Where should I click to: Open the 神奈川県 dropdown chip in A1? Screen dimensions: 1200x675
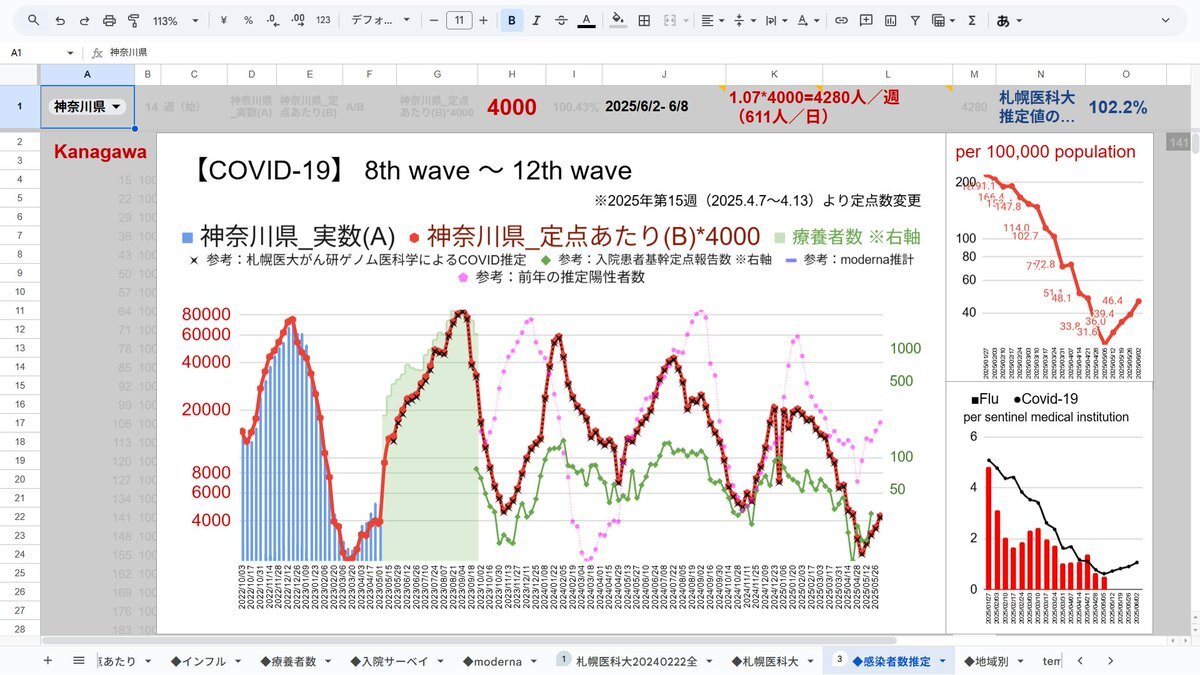click(88, 107)
